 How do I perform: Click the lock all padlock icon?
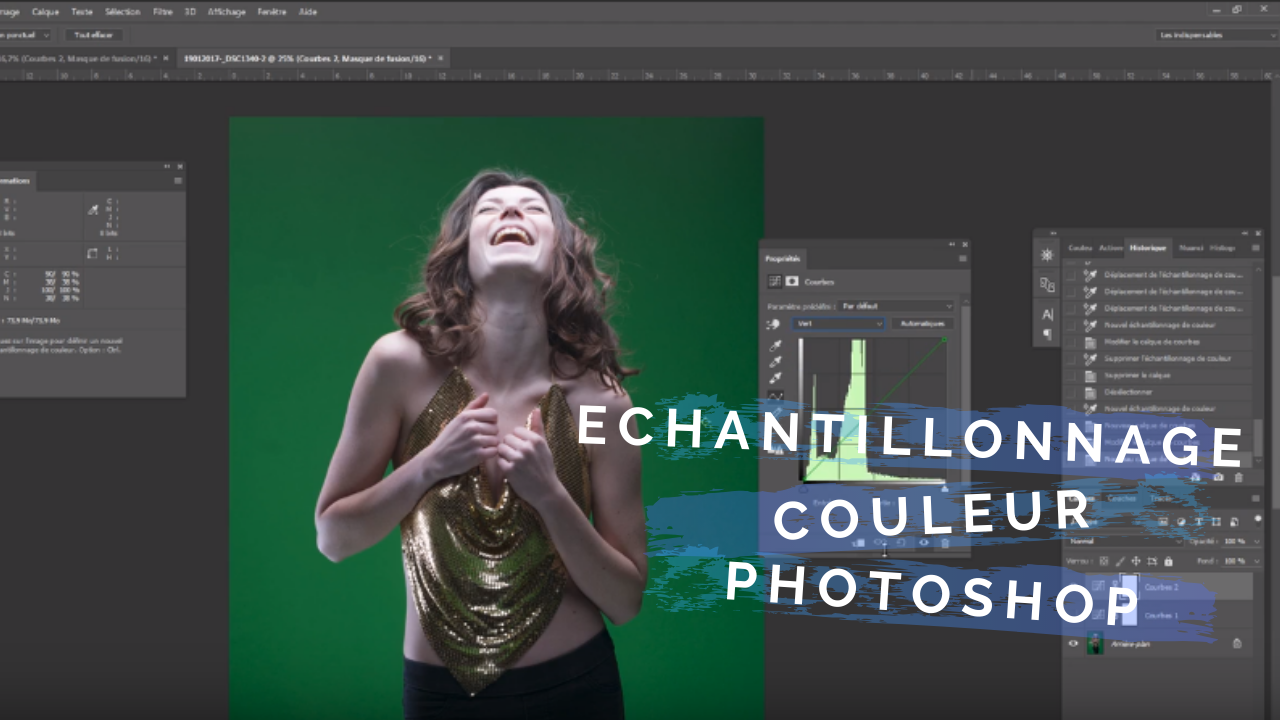(1168, 561)
